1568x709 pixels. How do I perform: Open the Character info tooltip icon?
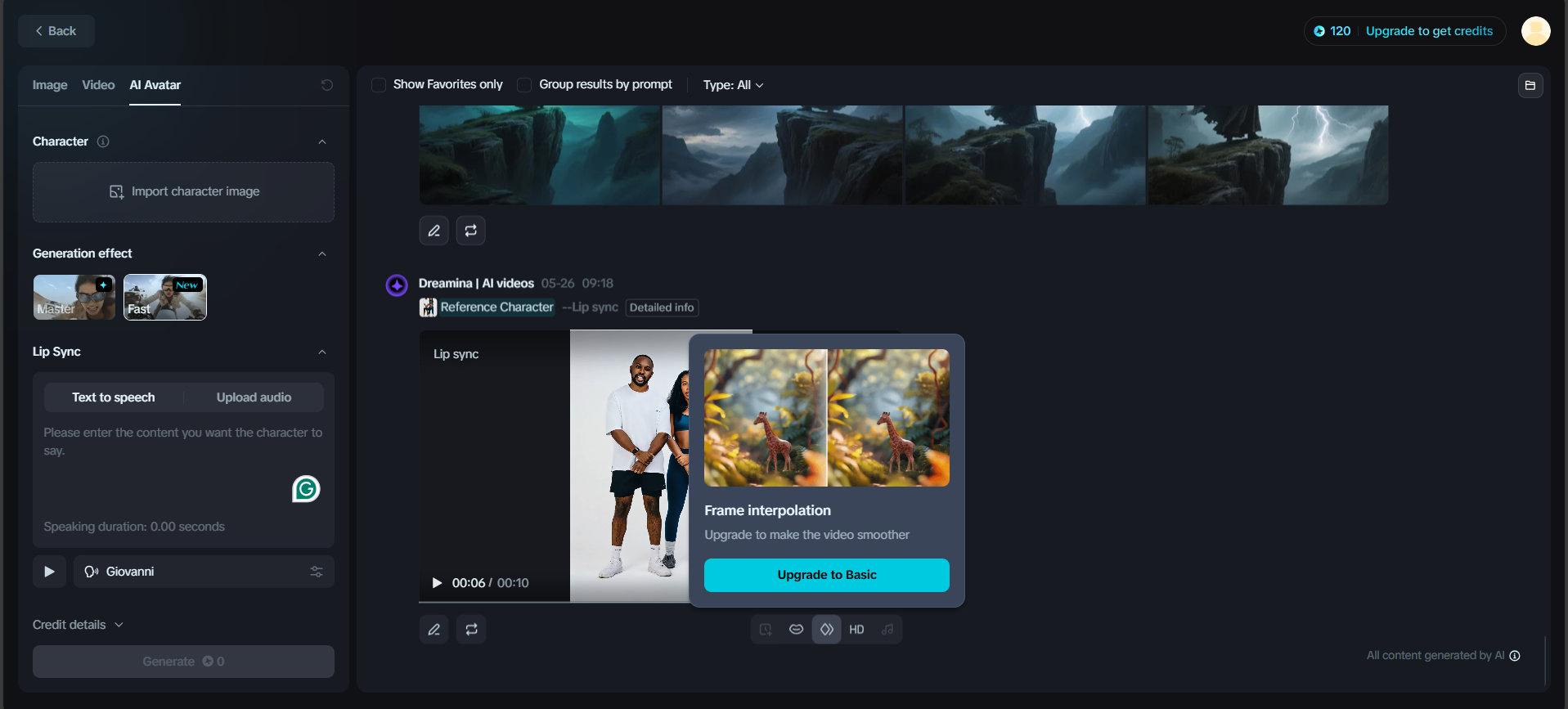103,141
